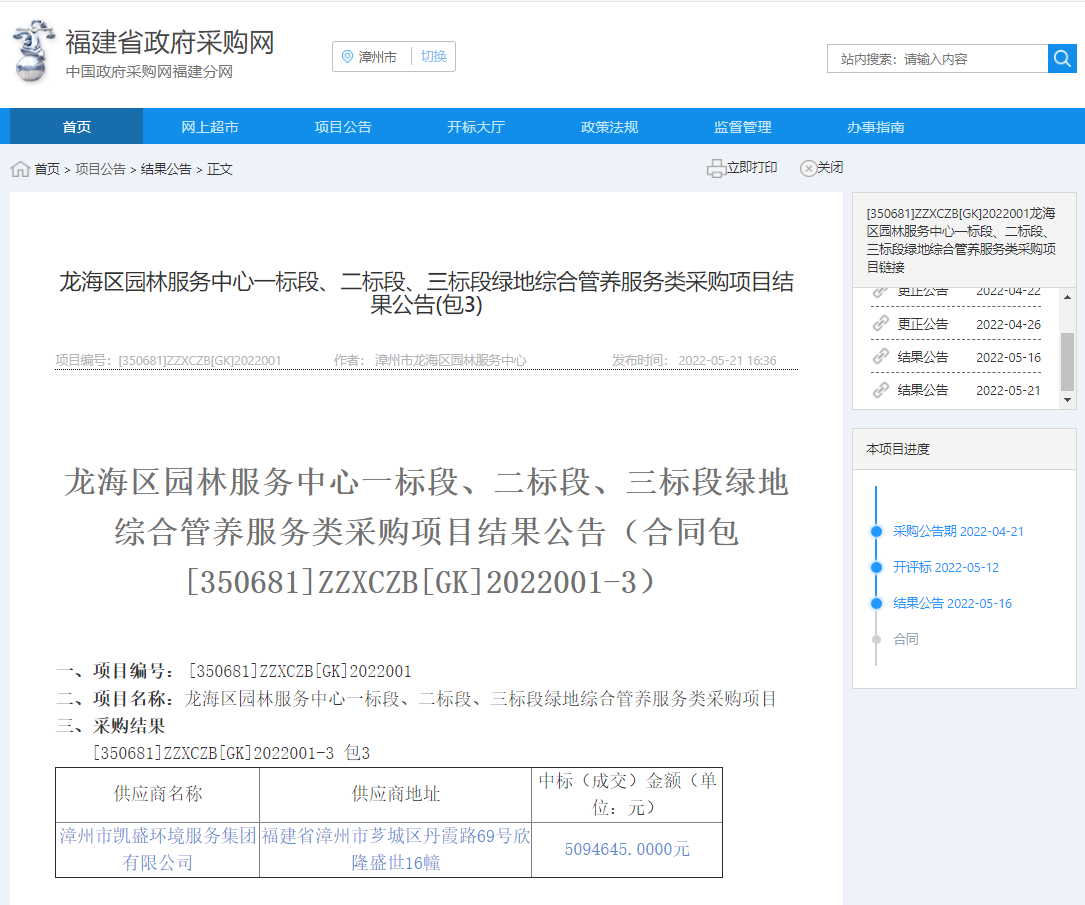
Task: Click the 福建省政府采购网 site title
Action: point(170,42)
